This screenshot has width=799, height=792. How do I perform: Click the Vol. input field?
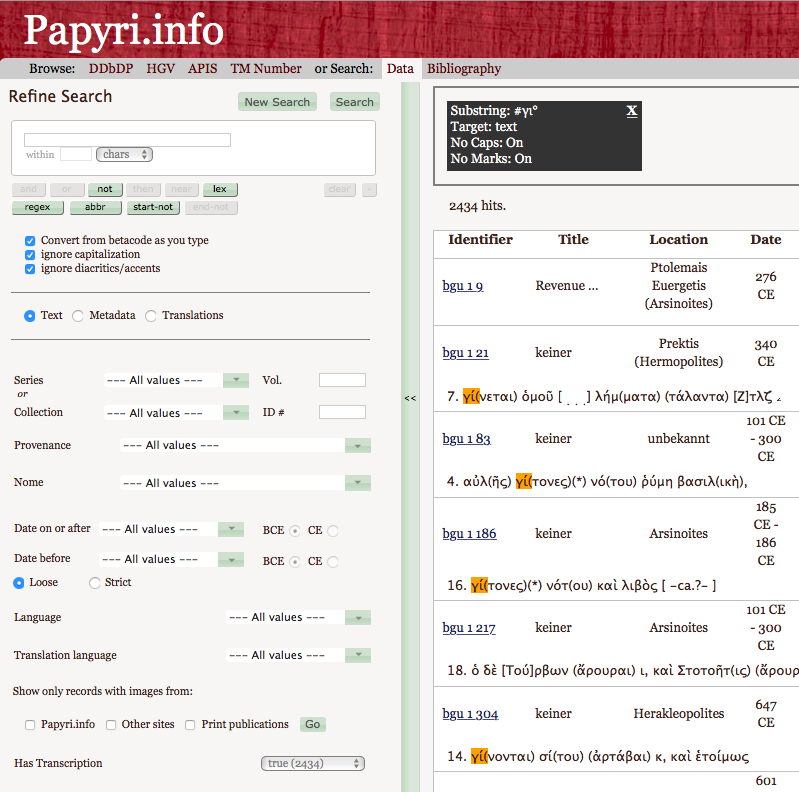pos(342,380)
